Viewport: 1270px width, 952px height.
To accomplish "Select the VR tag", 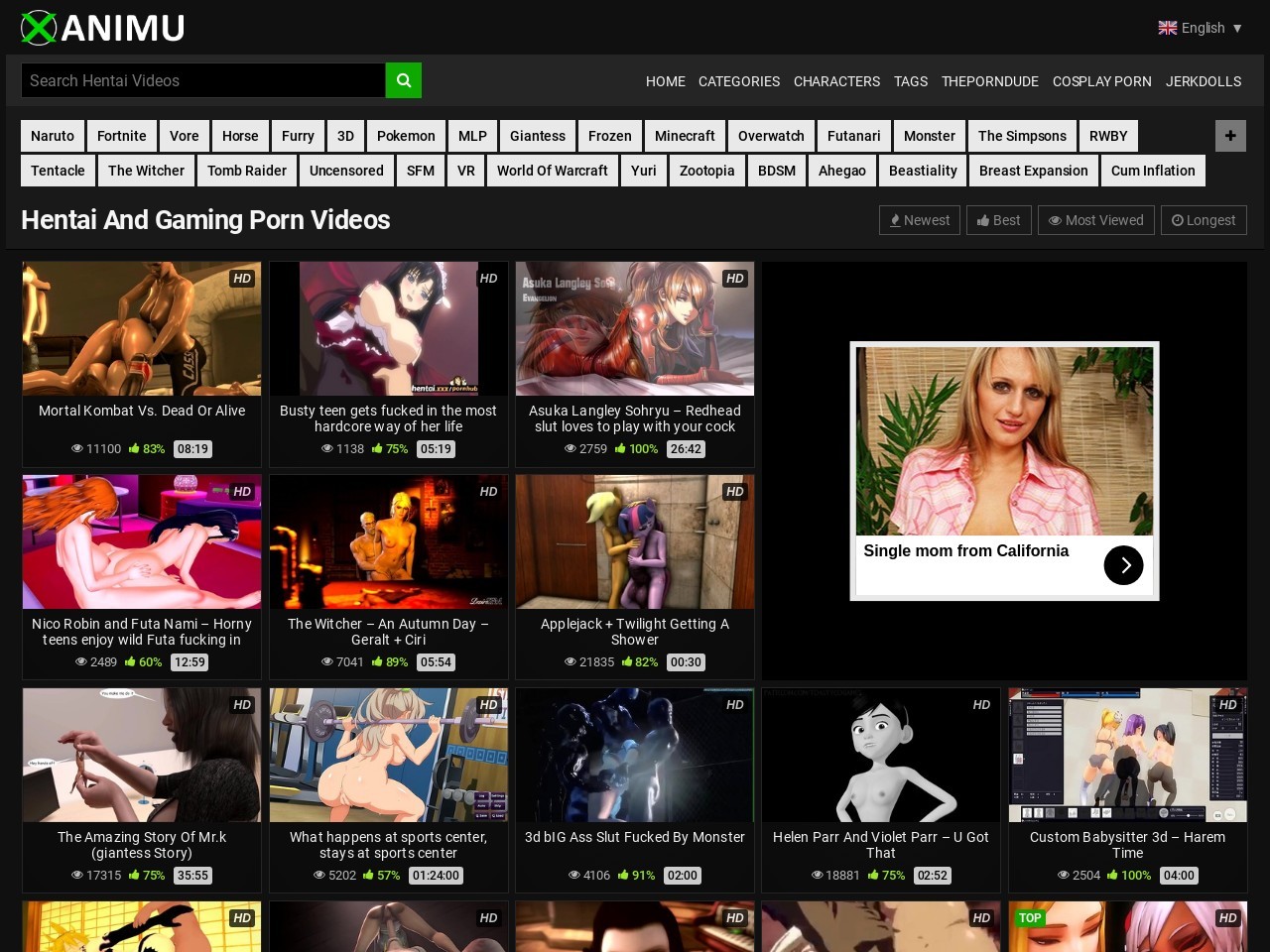I will coord(466,171).
